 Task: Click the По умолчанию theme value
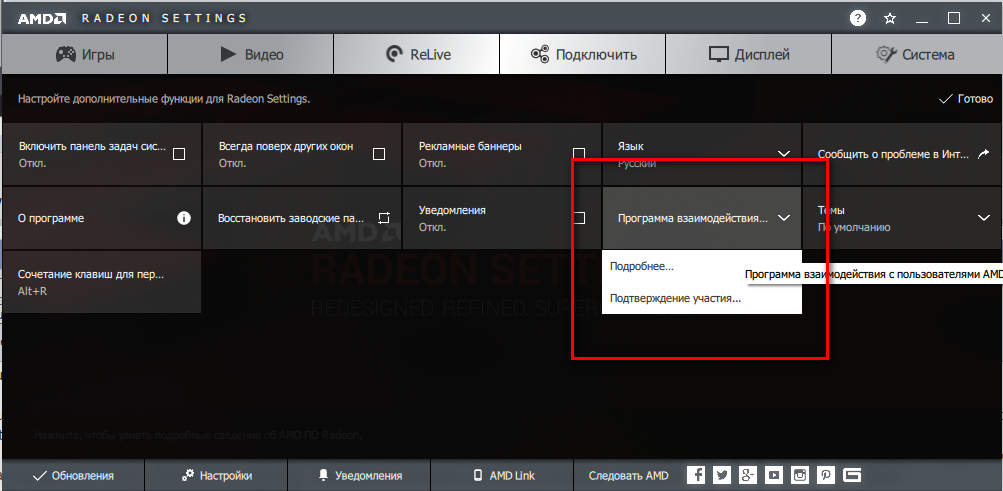point(853,228)
